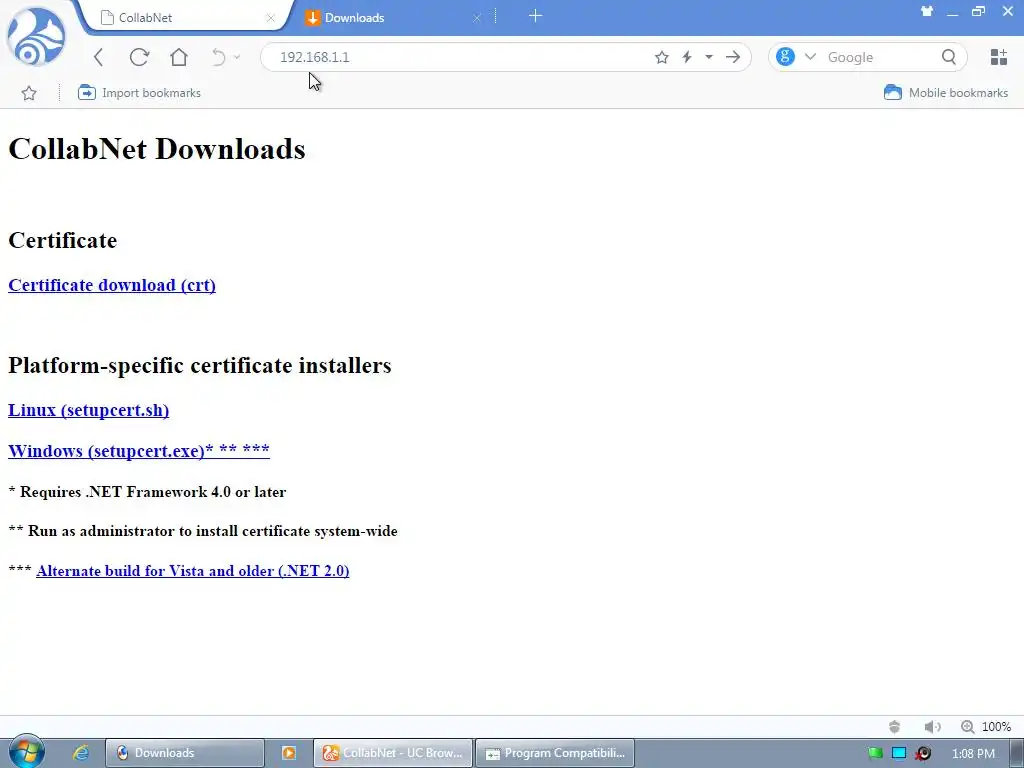
Task: Open the extensions grid icon
Action: pos(999,57)
